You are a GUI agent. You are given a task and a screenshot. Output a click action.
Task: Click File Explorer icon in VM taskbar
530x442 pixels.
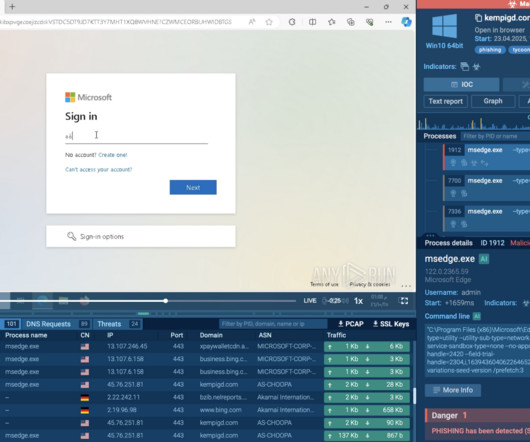[x=63, y=300]
